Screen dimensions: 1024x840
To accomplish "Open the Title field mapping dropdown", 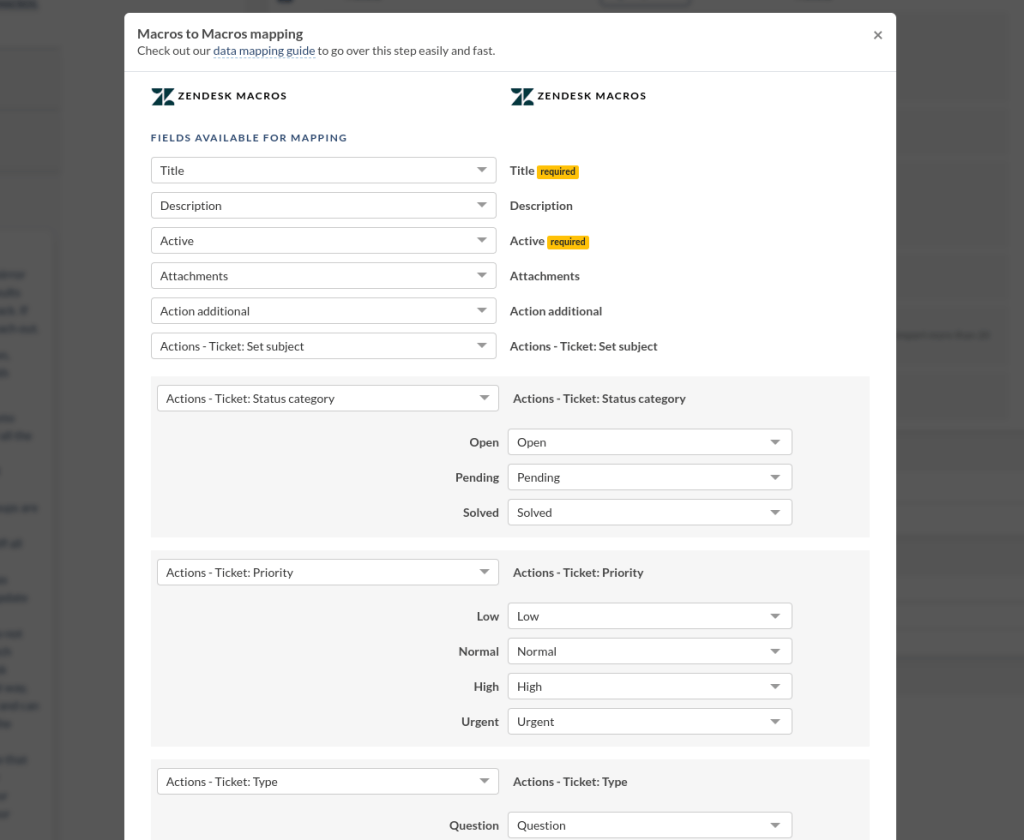I will click(x=323, y=170).
